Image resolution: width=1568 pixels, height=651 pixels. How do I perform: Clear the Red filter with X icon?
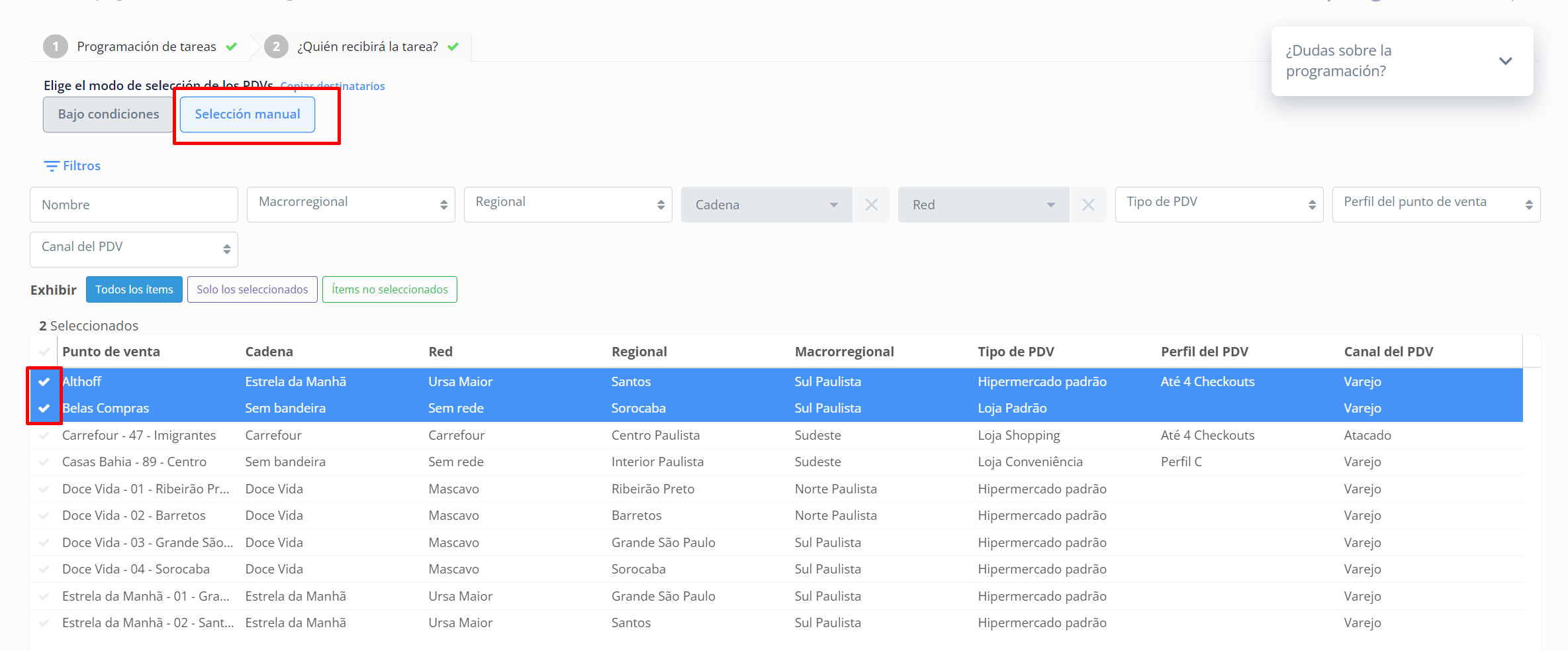[1088, 205]
